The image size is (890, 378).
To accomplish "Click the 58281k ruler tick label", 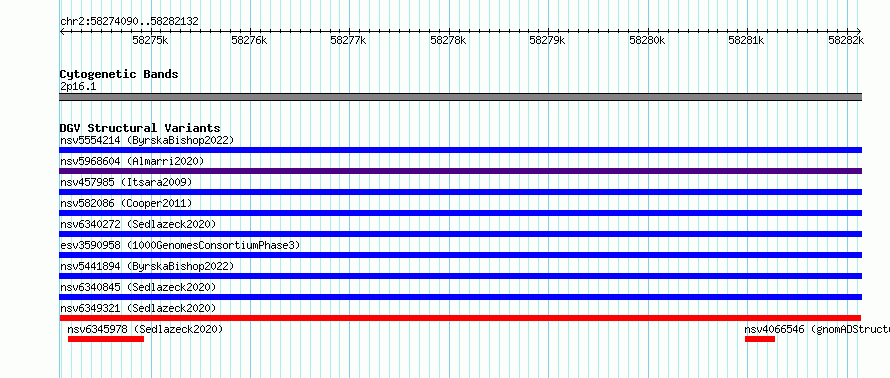I will 746,40.
